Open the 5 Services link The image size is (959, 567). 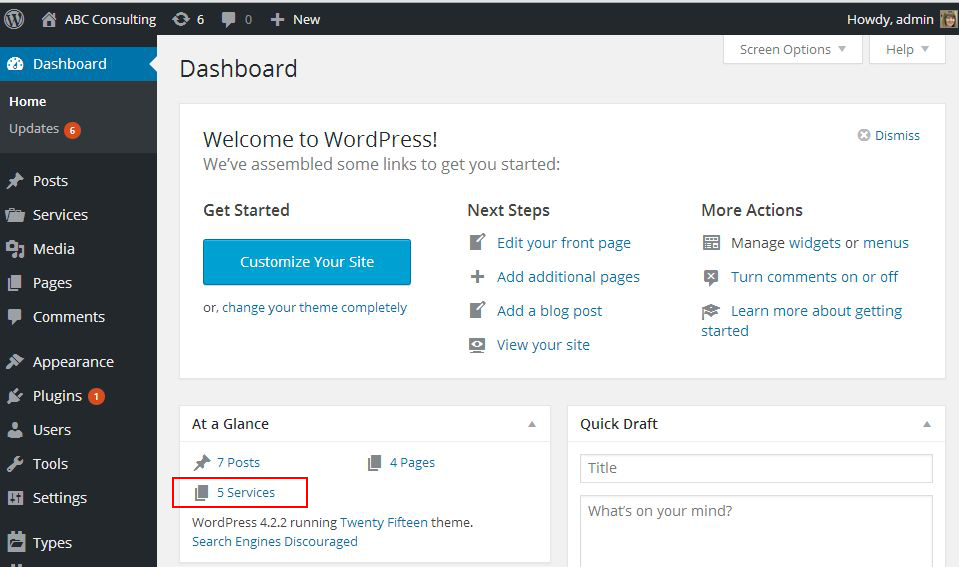coord(246,492)
